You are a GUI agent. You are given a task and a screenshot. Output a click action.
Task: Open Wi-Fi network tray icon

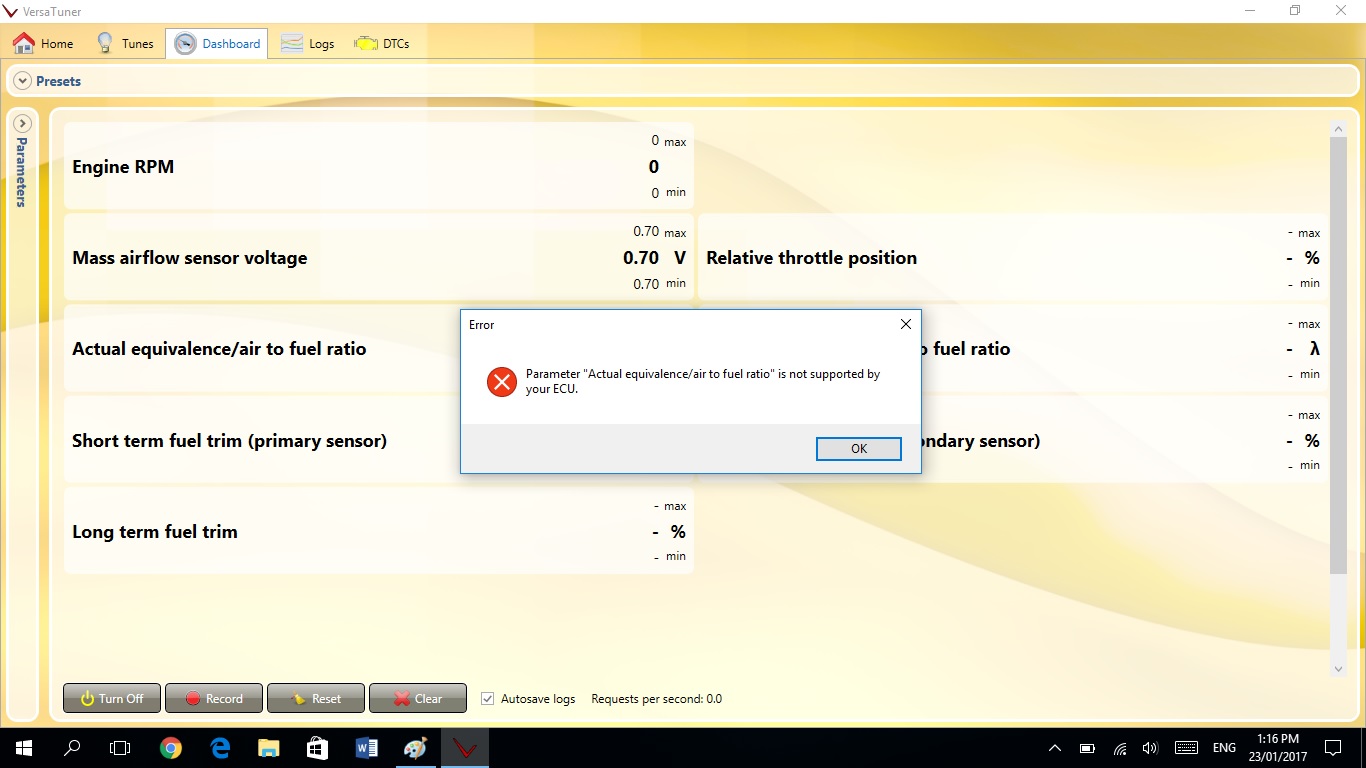[1120, 748]
